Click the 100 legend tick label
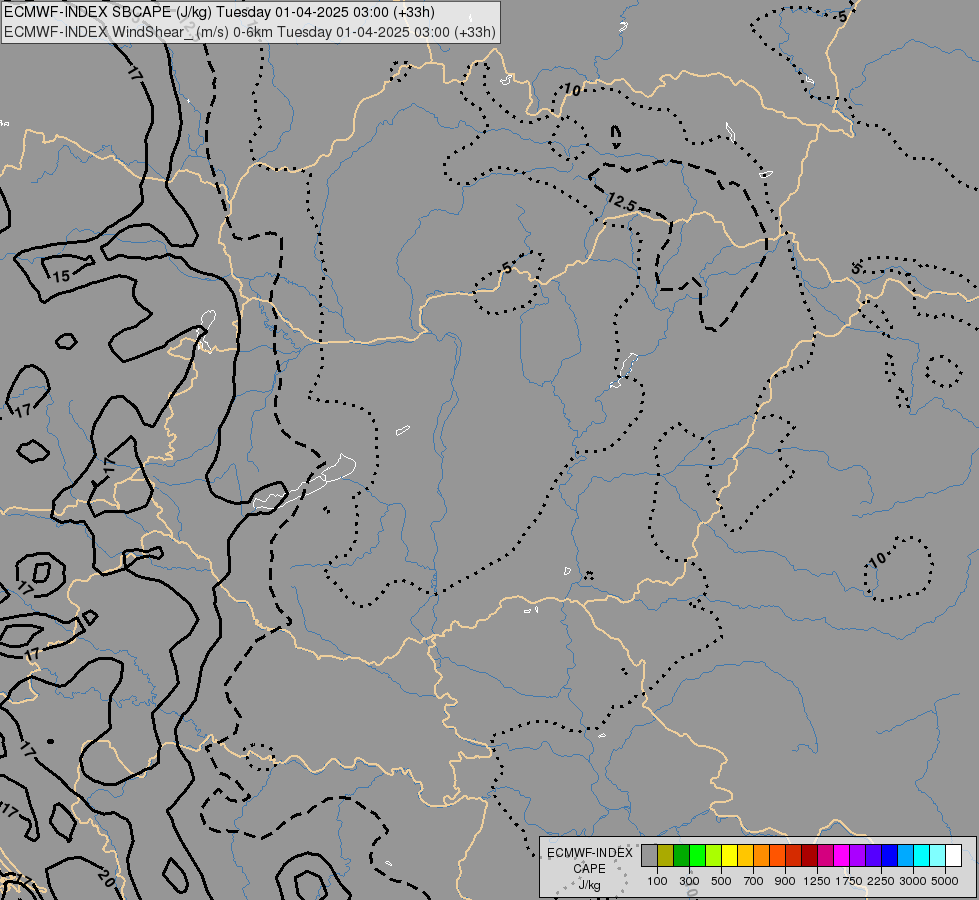The image size is (979, 900). [x=657, y=881]
